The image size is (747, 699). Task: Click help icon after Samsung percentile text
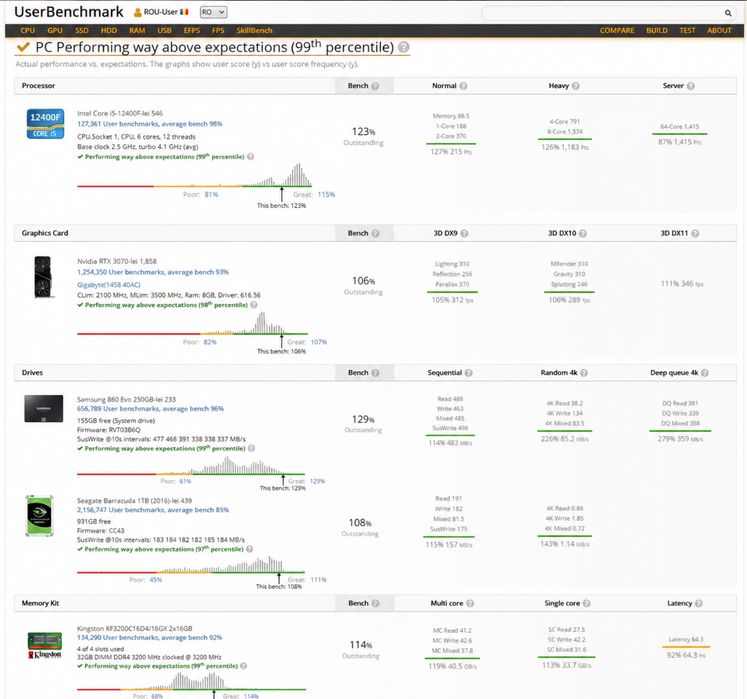pos(252,448)
